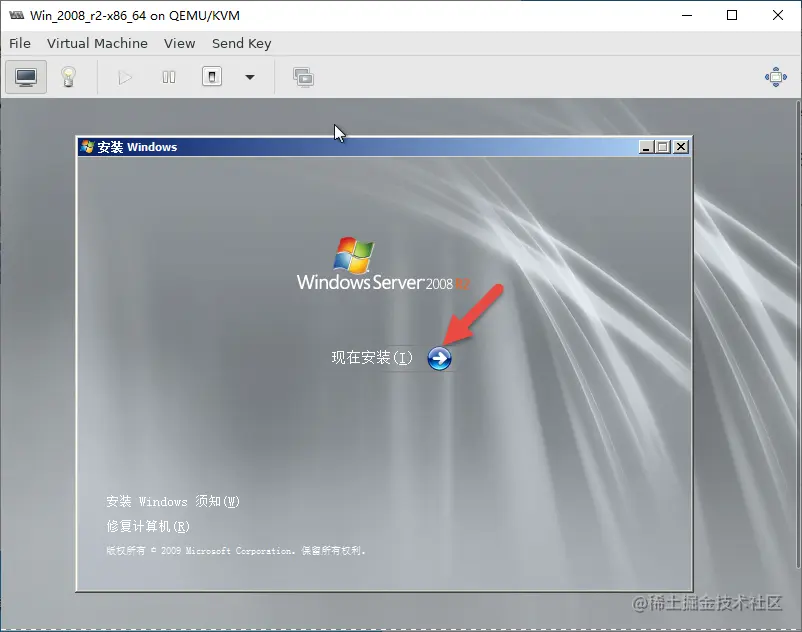802x632 pixels.
Task: Minimize the 安装 Windows setup window
Action: pyautogui.click(x=646, y=147)
